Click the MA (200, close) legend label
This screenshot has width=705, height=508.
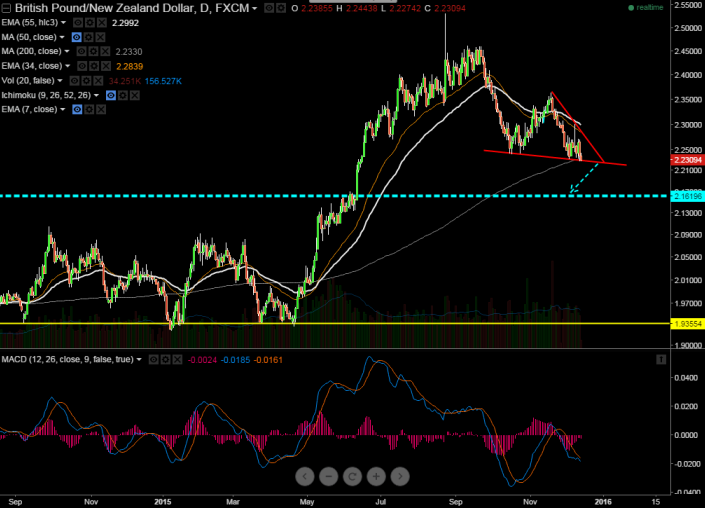click(31, 51)
